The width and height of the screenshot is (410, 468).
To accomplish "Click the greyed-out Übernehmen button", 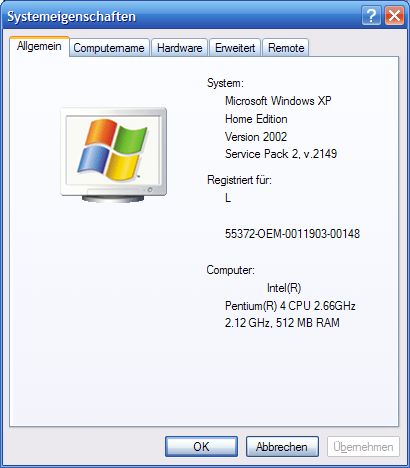I will click(363, 447).
